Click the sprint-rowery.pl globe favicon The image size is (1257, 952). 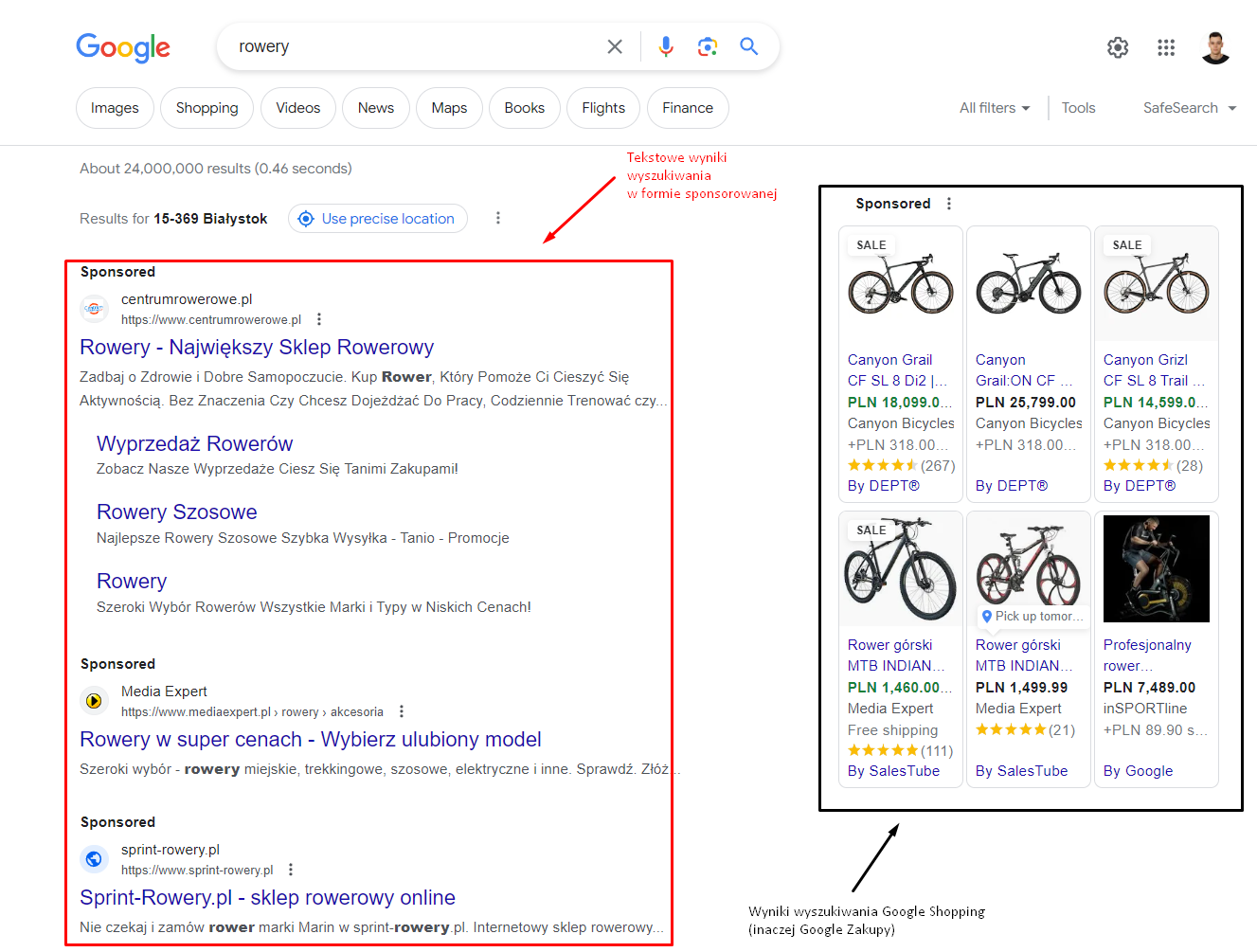pos(94,859)
